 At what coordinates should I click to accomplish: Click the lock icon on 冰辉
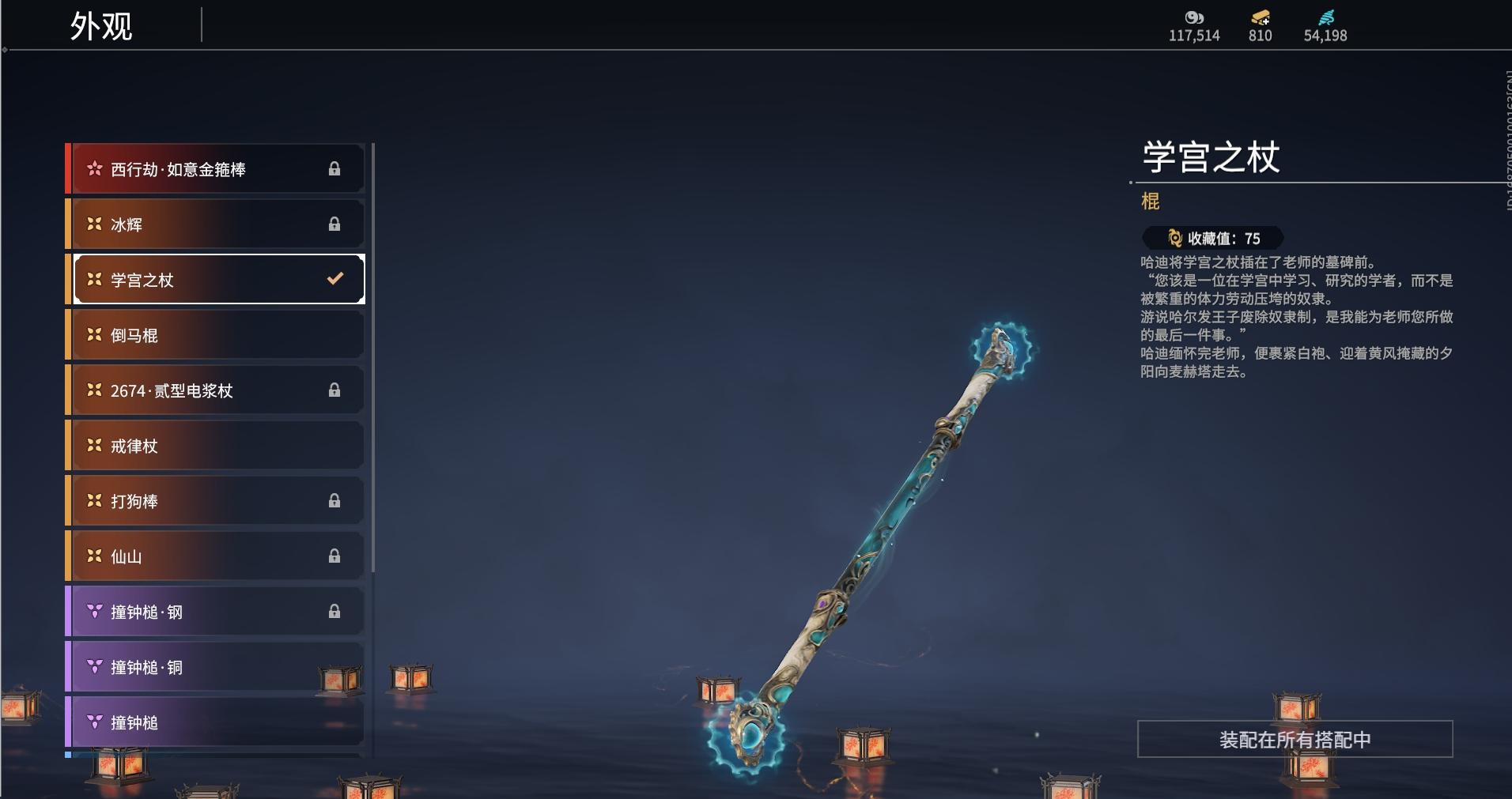click(335, 224)
